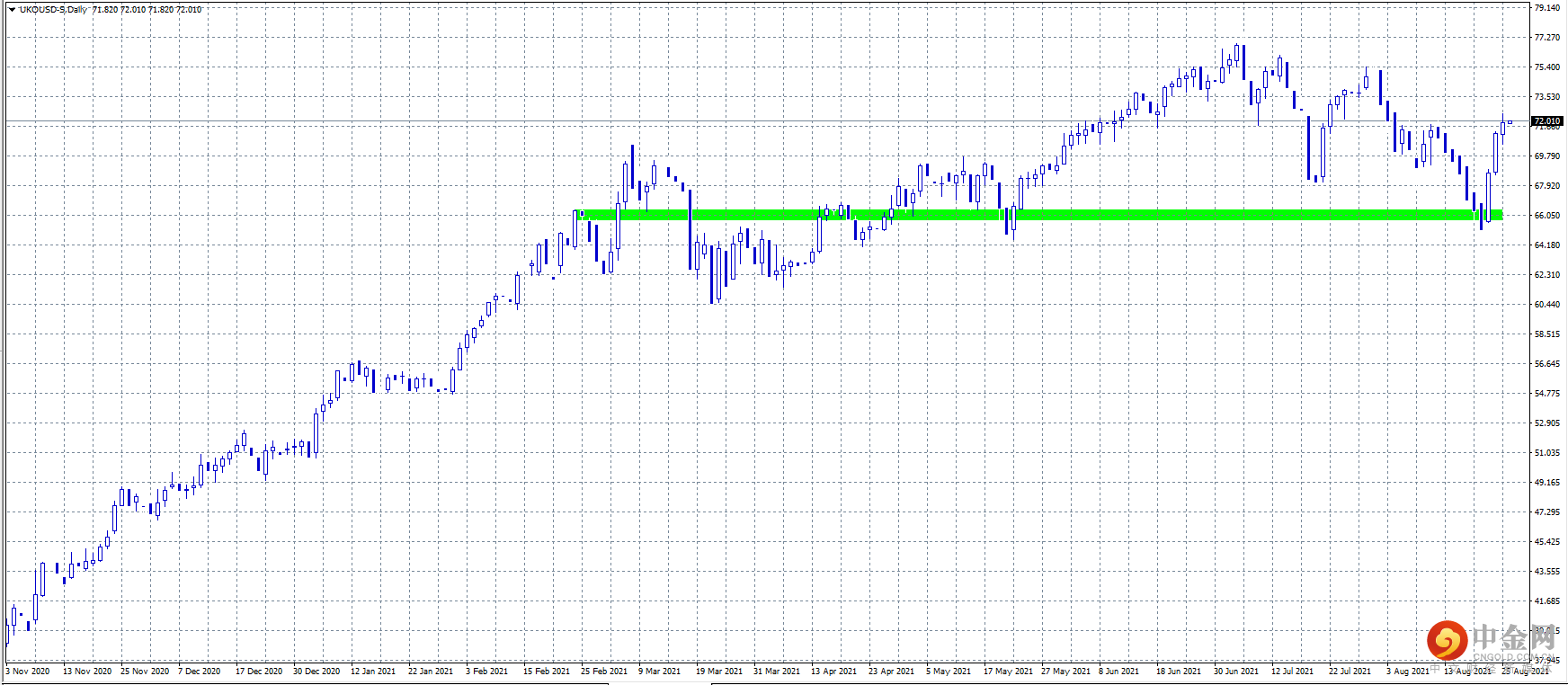This screenshot has height=685, width=1568.
Task: Click the 47.295 price scale label
Action: [1547, 512]
